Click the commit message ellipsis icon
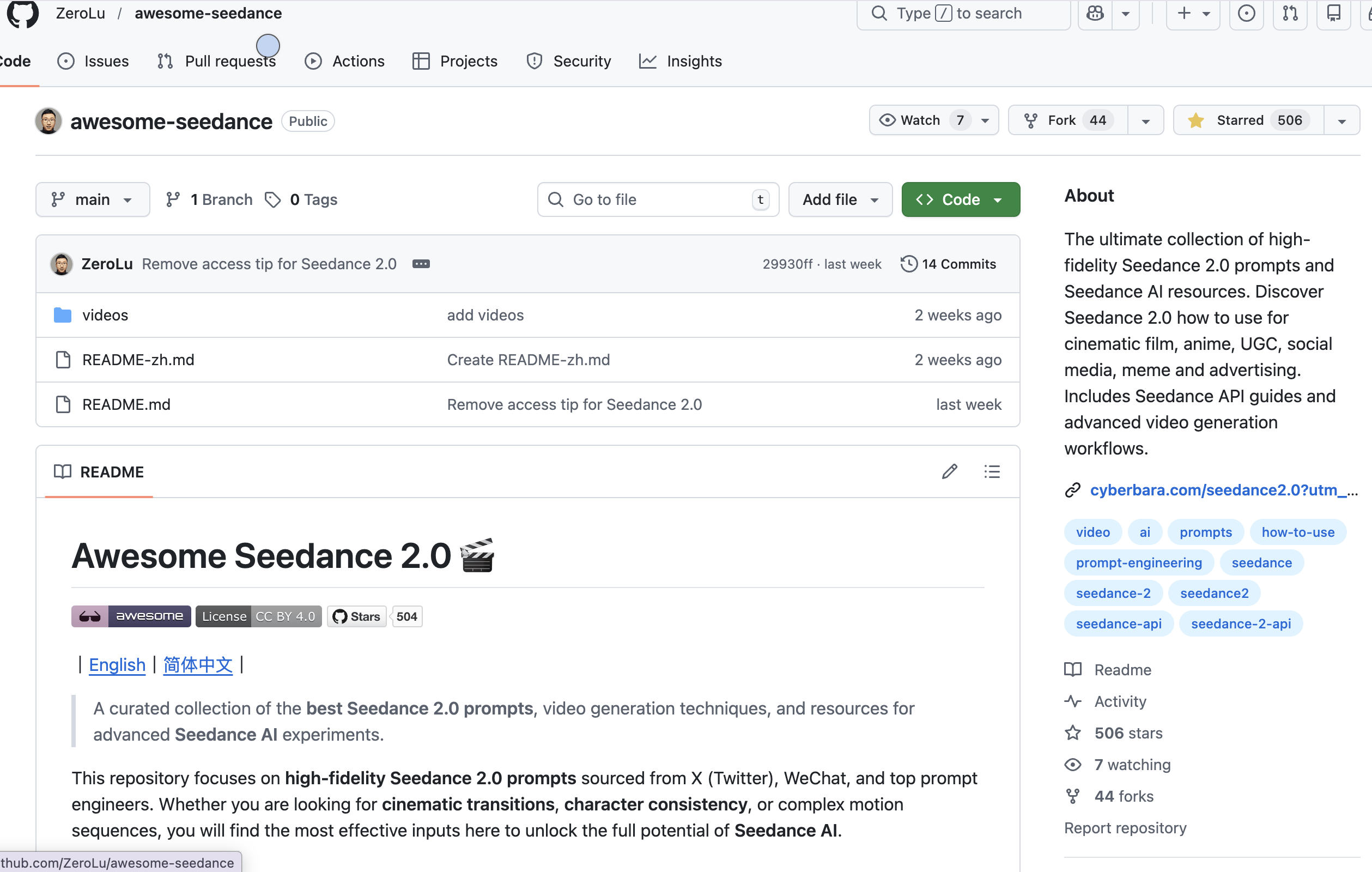The image size is (1372, 872). pos(421,264)
